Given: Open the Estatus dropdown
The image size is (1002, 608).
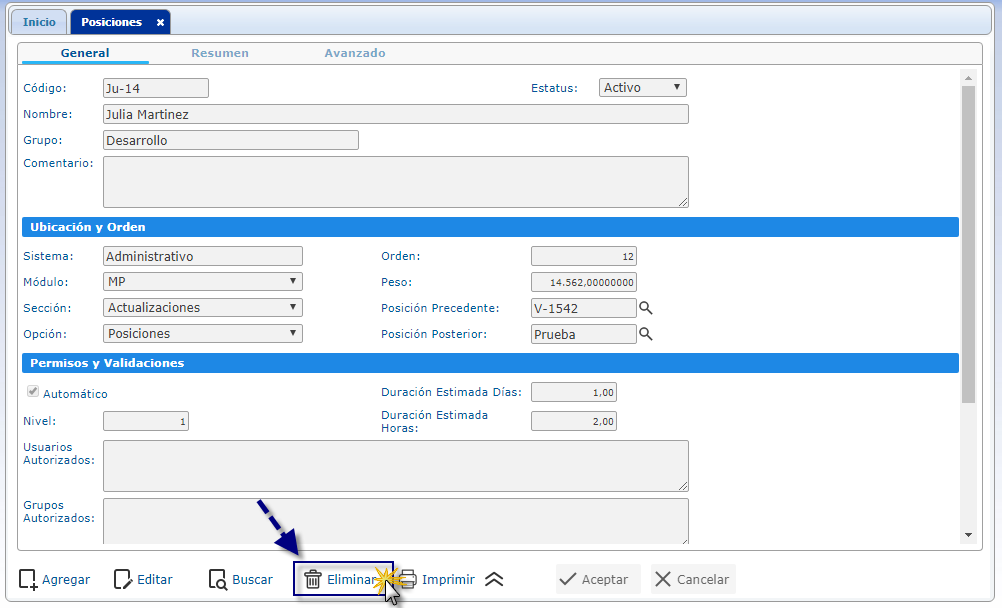Looking at the screenshot, I should pos(642,88).
